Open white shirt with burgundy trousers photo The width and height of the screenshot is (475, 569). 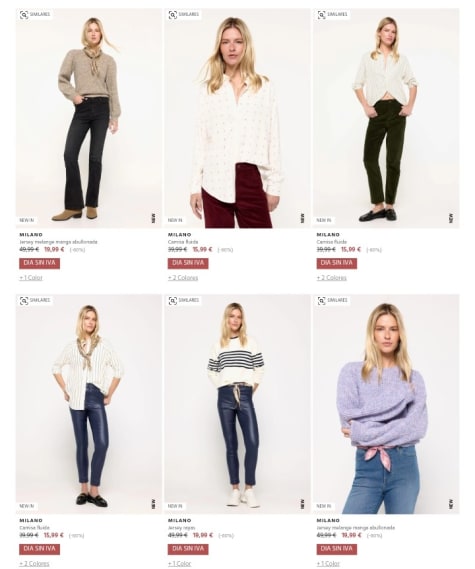point(237,118)
